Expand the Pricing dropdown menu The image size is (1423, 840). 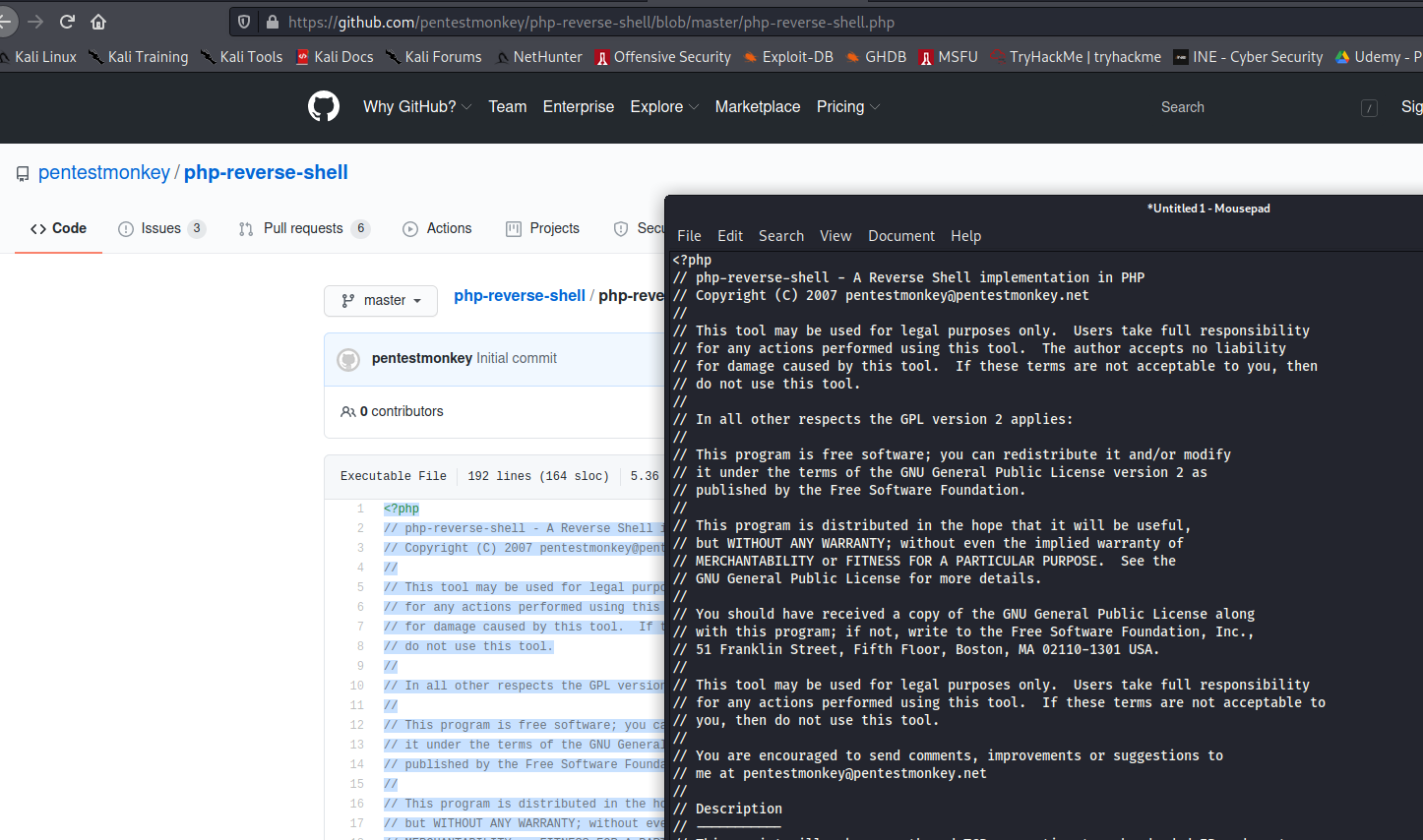click(848, 106)
